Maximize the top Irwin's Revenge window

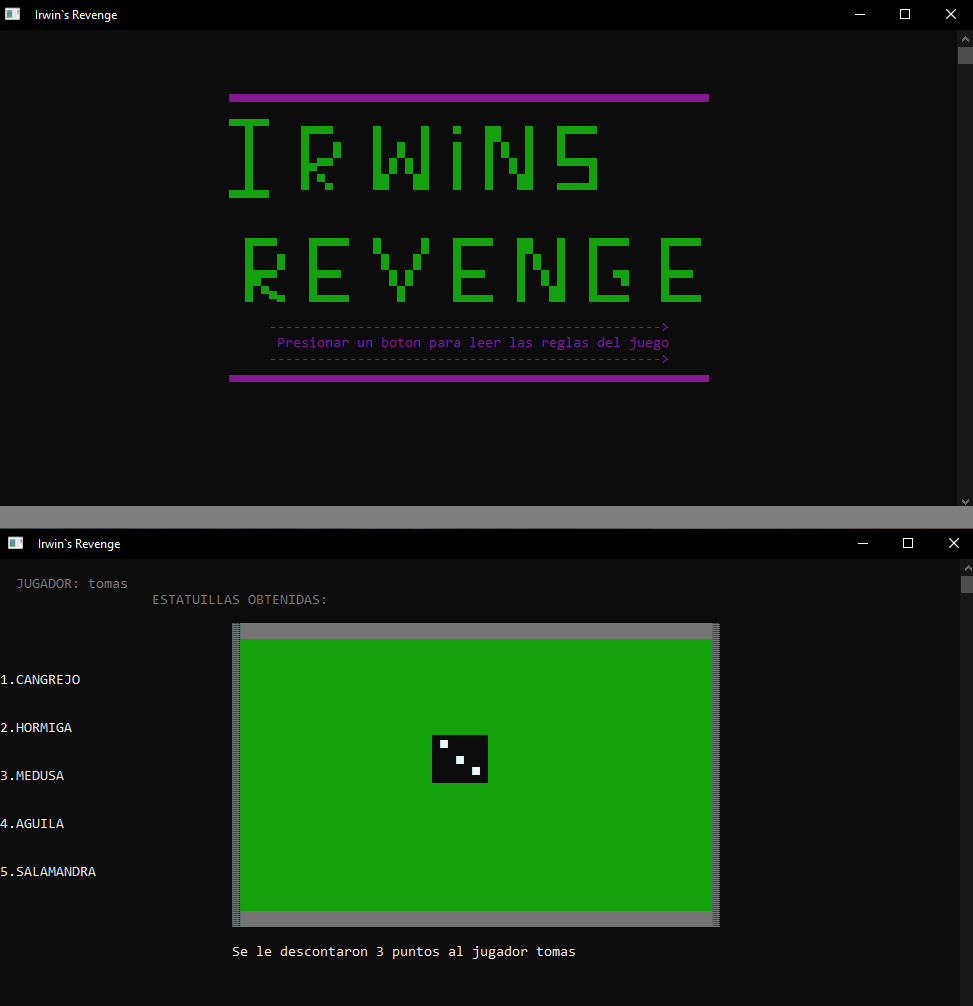click(x=905, y=14)
